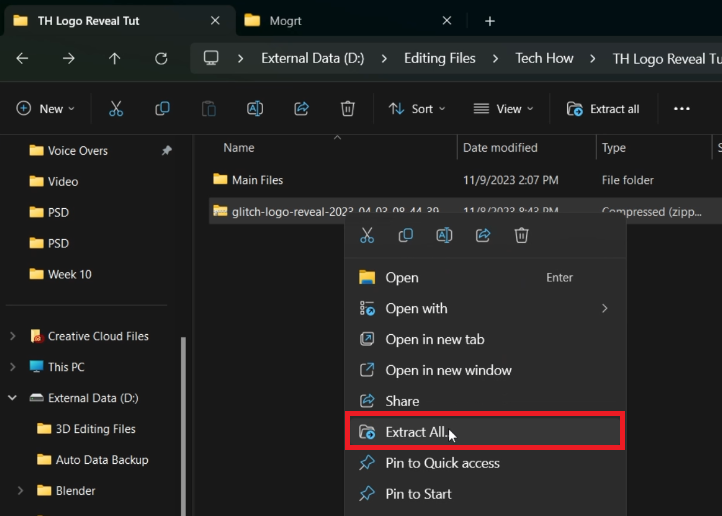Viewport: 722px width, 516px height.
Task: Open the View dropdown menu
Action: [x=503, y=109]
